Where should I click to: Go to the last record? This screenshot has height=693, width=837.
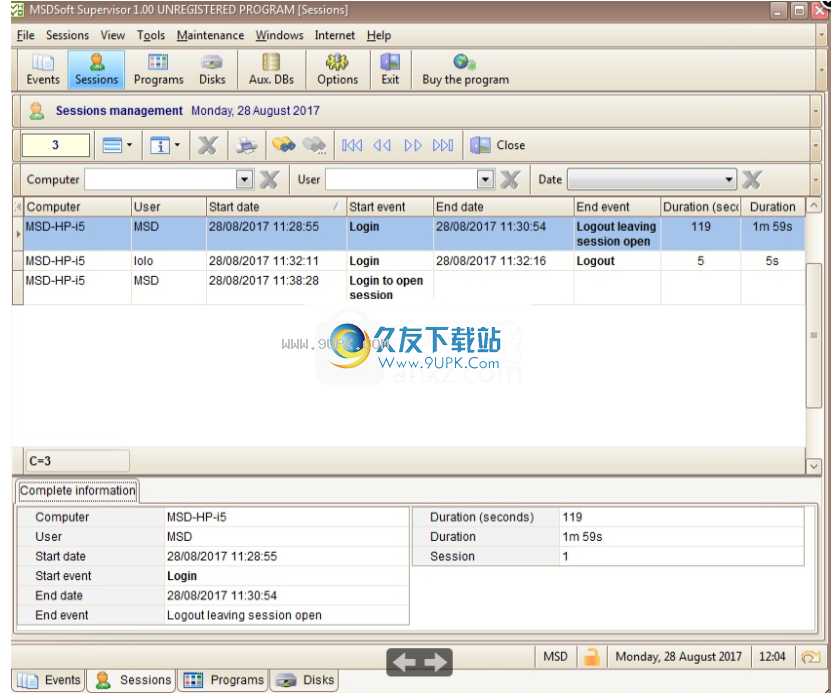pos(443,145)
